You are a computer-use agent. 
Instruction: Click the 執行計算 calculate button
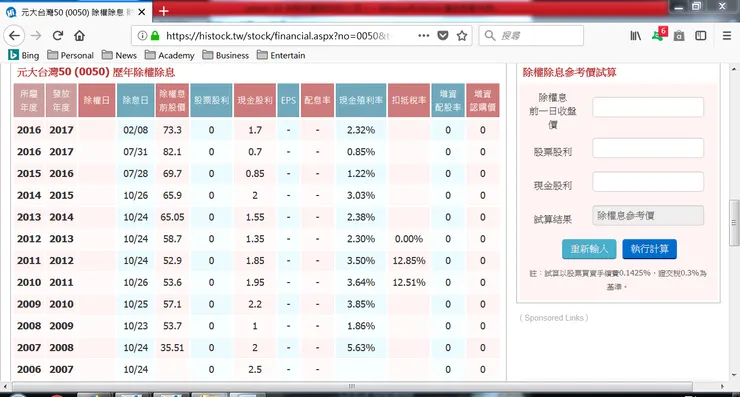649,249
